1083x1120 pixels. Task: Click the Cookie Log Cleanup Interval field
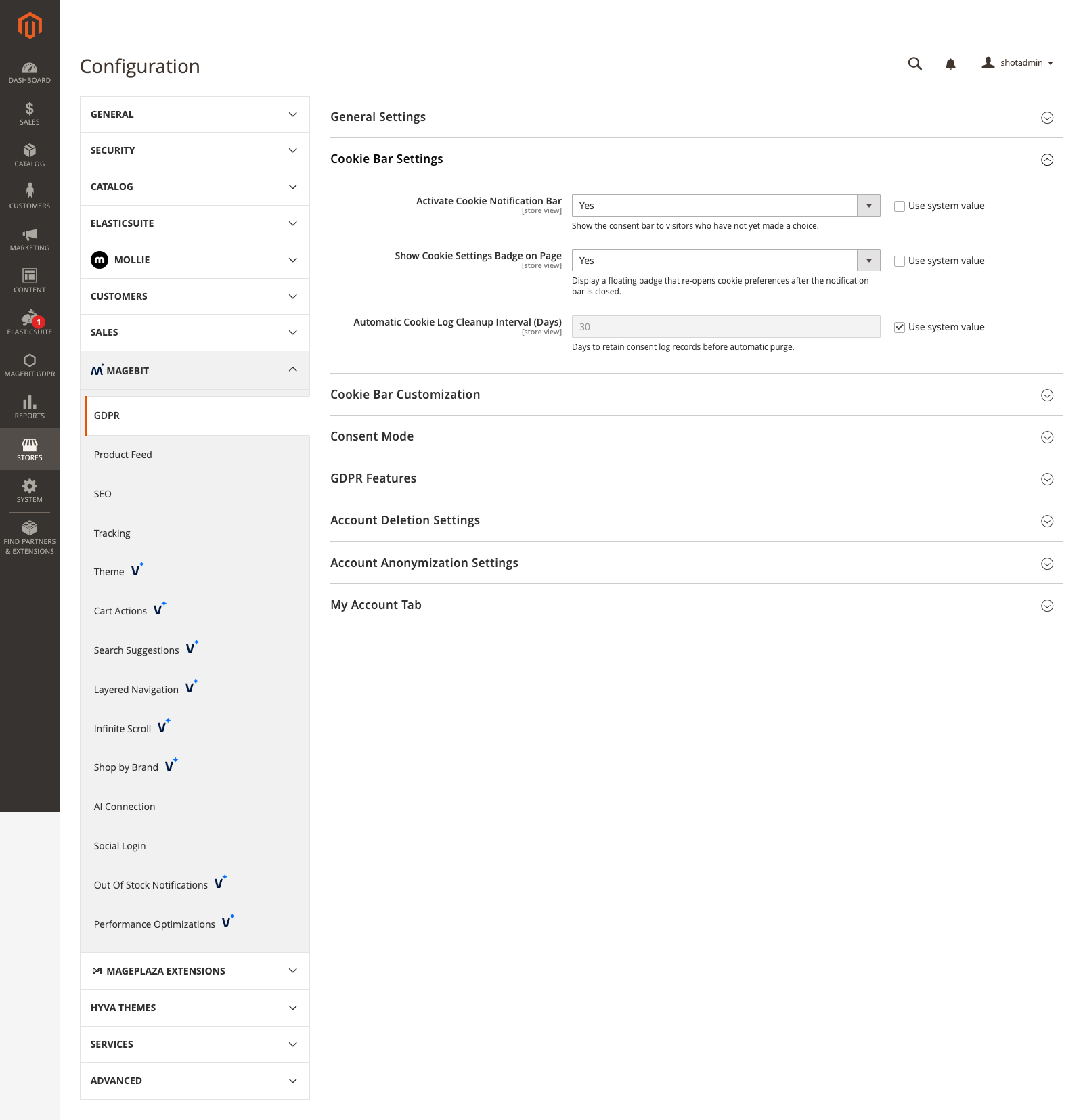click(726, 327)
